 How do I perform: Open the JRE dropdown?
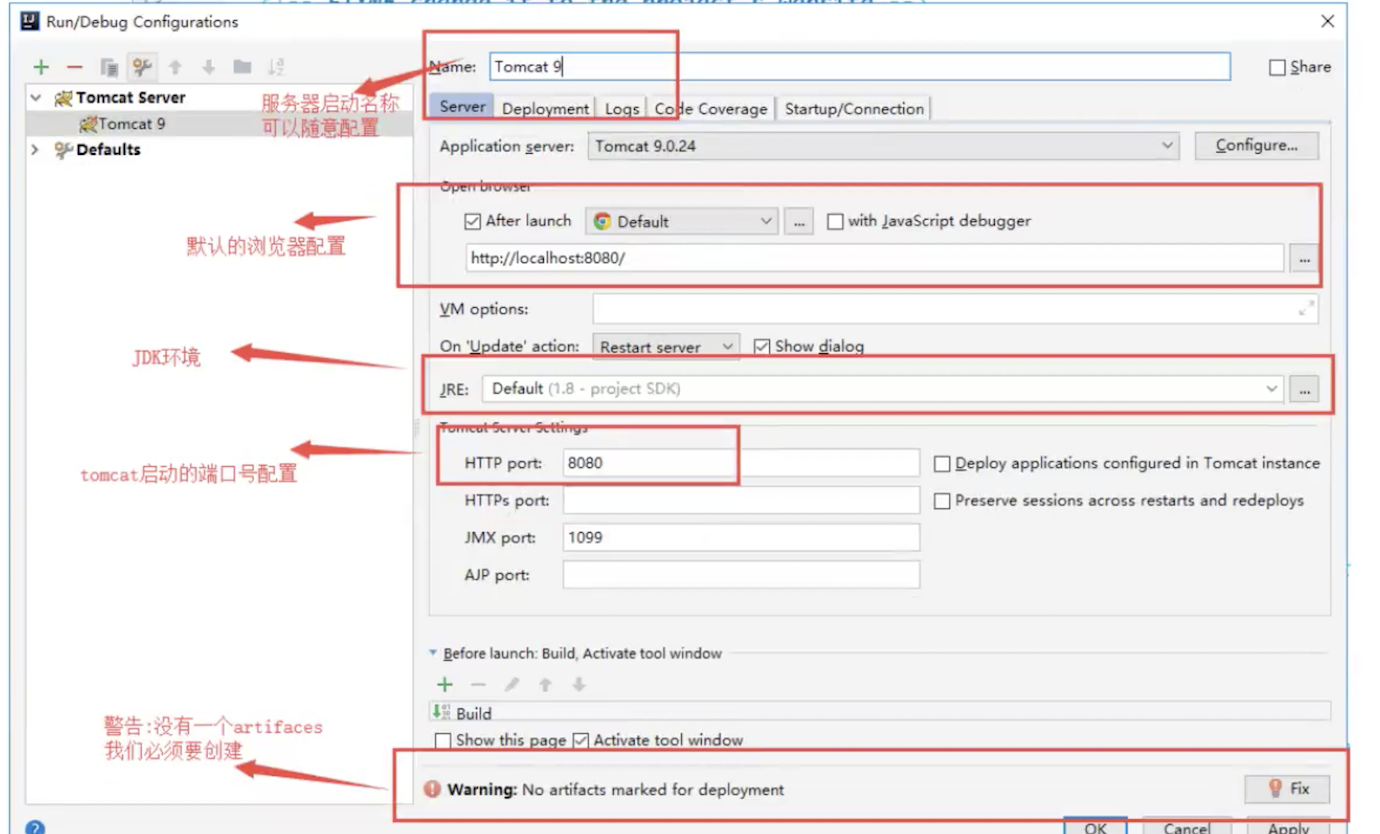click(x=883, y=389)
